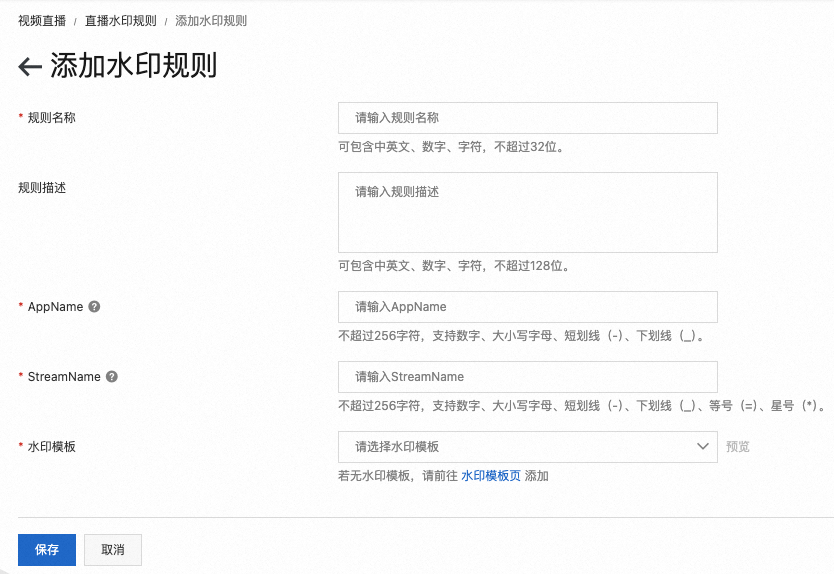The width and height of the screenshot is (834, 574).
Task: Click the AppName hint ending with 下划线（_）
Action: click(x=522, y=336)
